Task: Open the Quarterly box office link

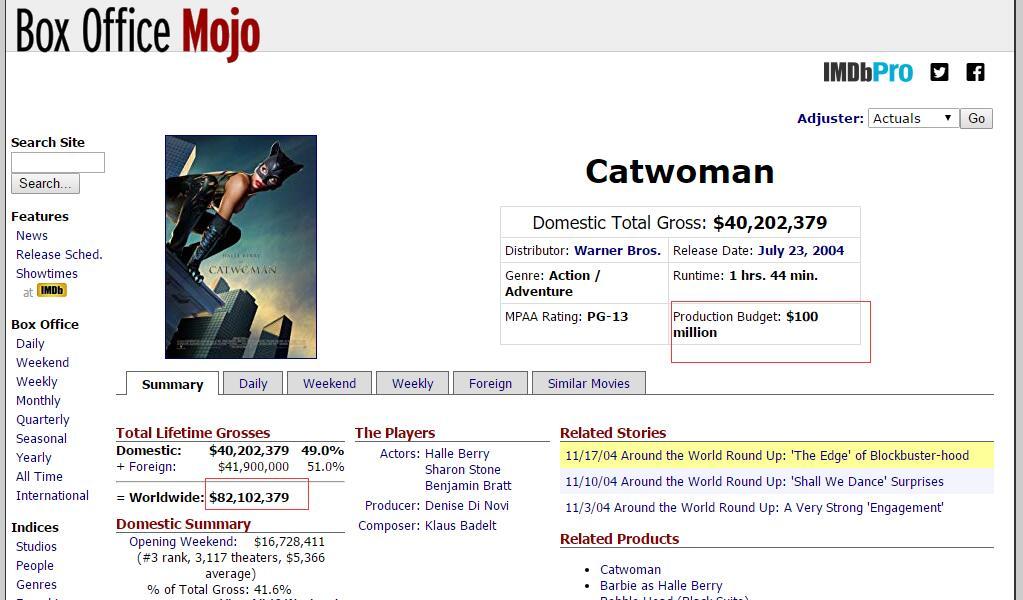Action: pos(42,419)
